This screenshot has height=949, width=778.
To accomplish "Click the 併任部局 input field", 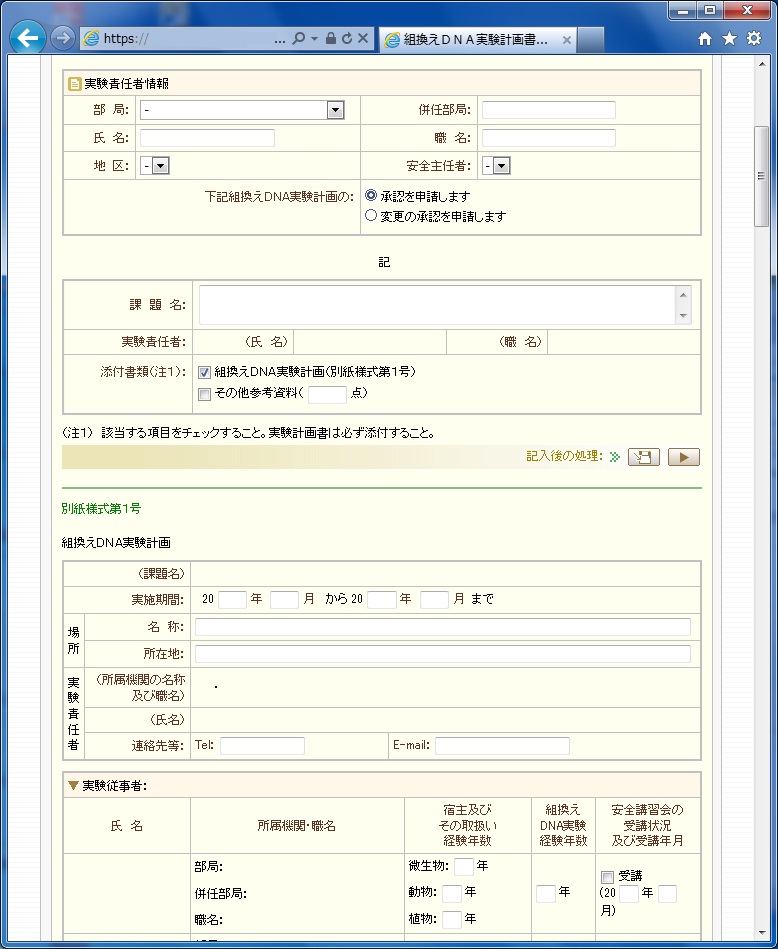I will [549, 110].
